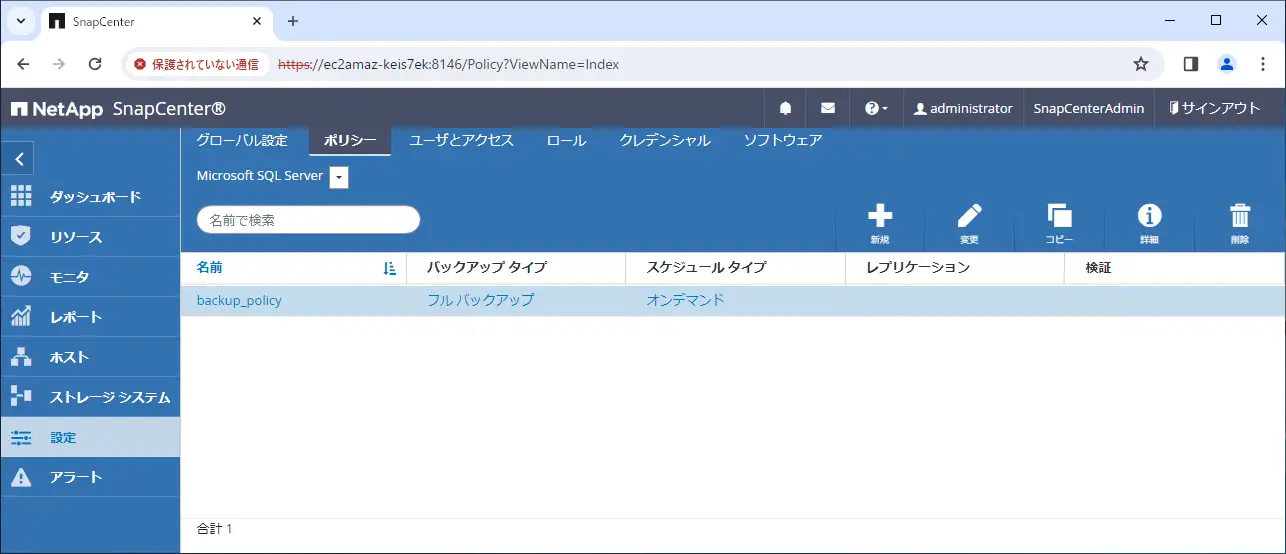Click the reports chart icon
This screenshot has height=554, width=1286.
pyautogui.click(x=21, y=316)
